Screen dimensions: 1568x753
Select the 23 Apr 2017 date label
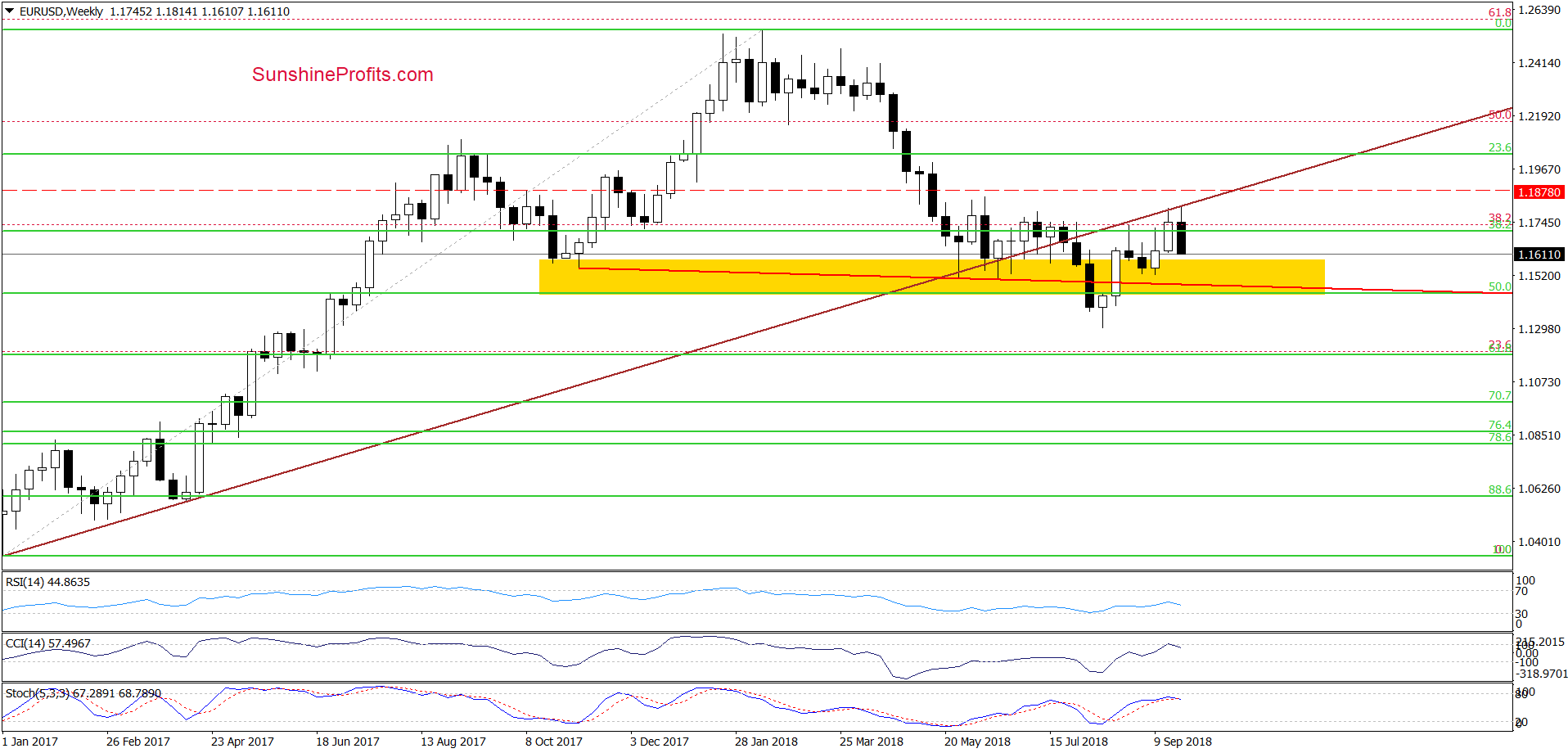pos(242,742)
